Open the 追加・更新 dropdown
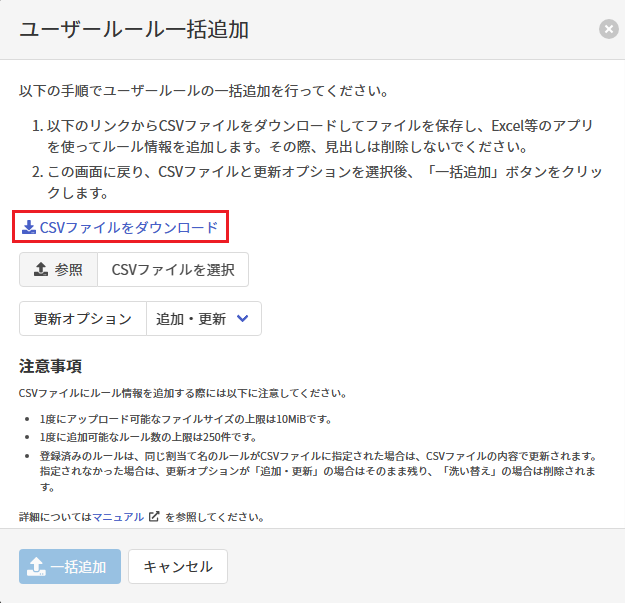625x603 pixels. 203,319
